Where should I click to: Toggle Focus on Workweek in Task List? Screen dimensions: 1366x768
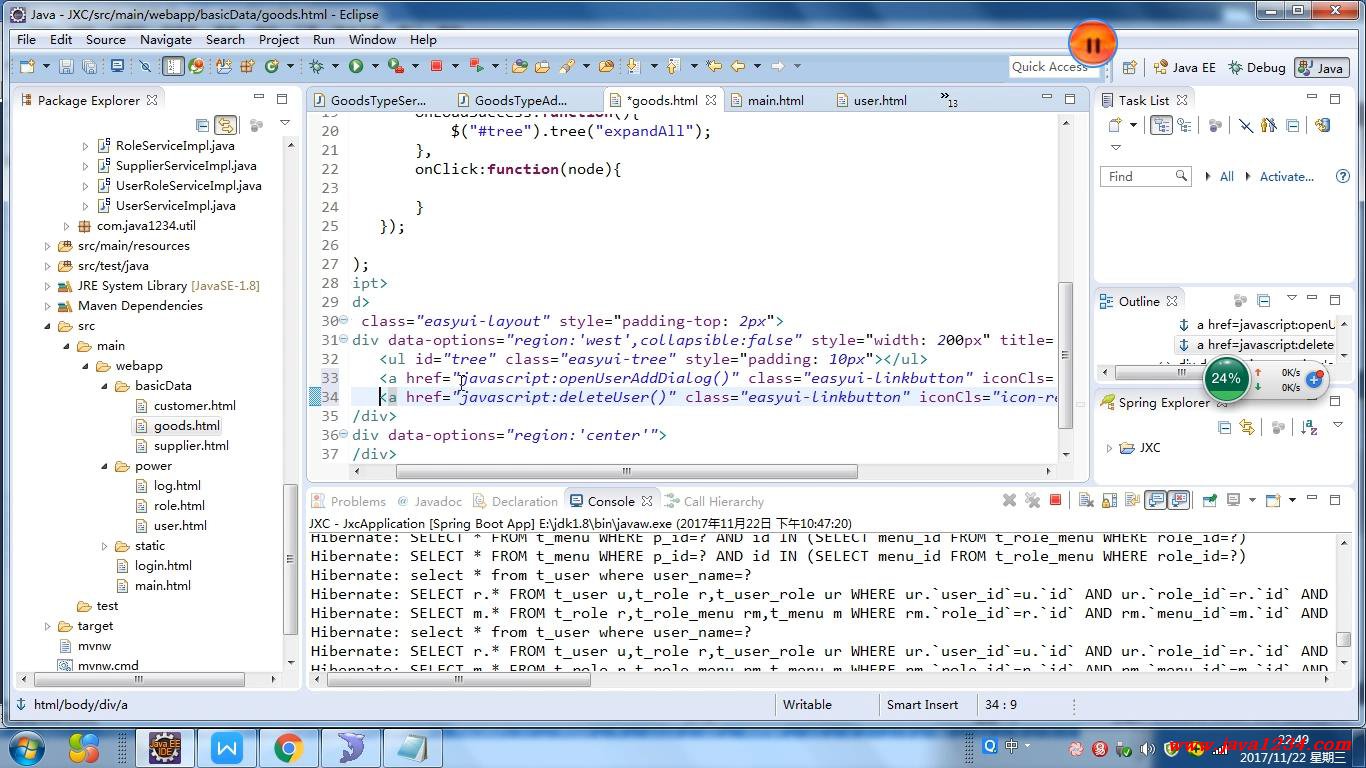(1215, 125)
